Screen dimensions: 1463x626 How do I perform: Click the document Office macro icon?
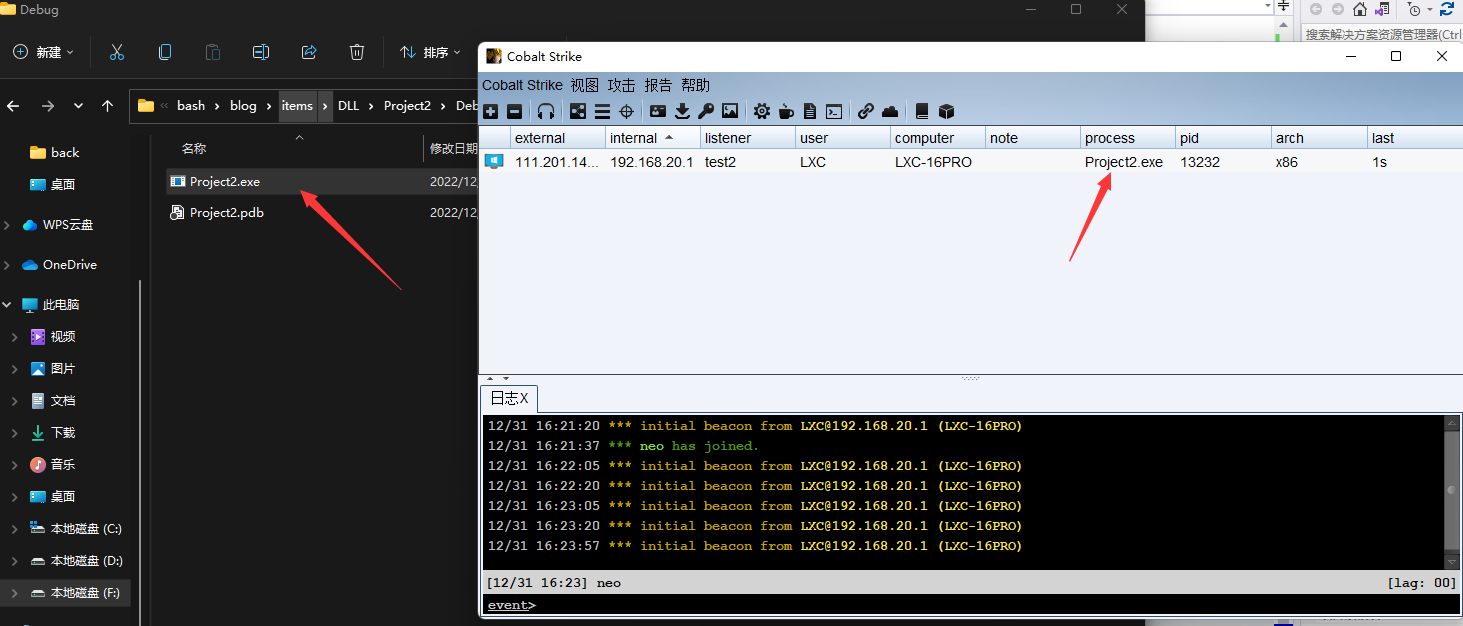point(810,111)
